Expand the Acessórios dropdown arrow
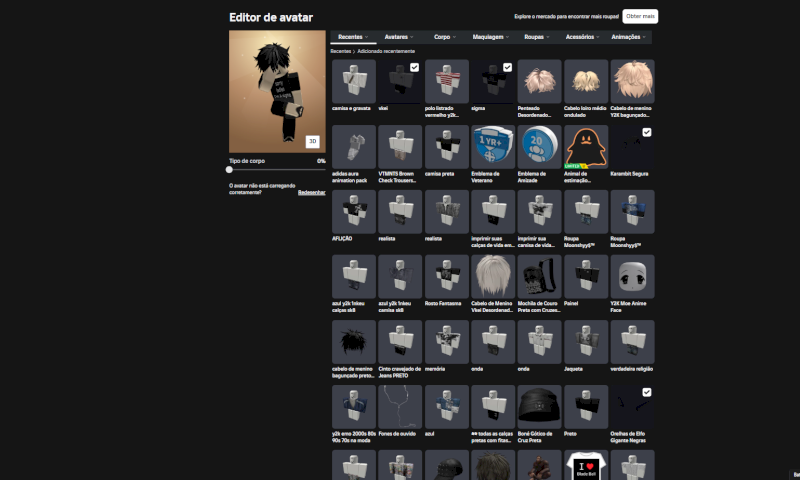This screenshot has width=800, height=480. pos(598,37)
